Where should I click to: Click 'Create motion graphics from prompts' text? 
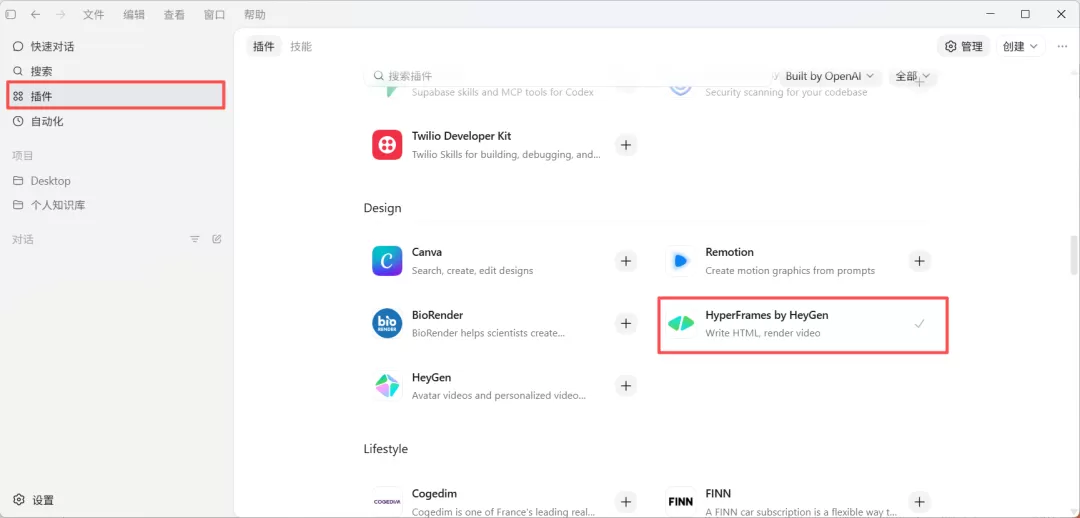[x=790, y=271]
